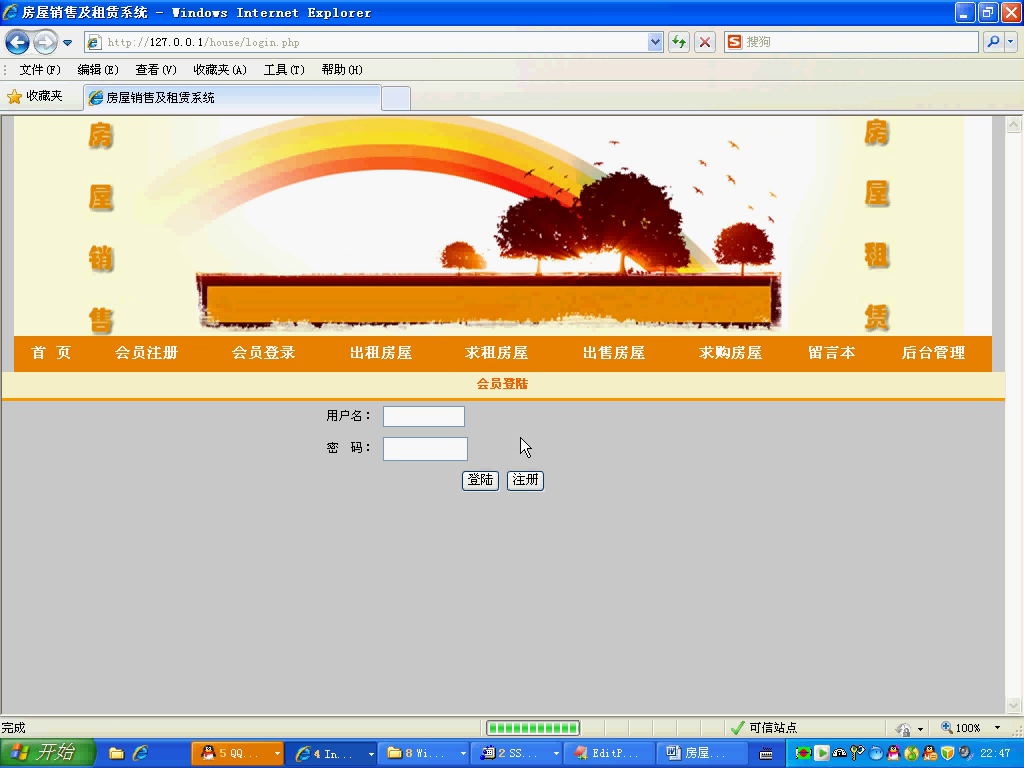Open the privacy icon dropdown arrow
This screenshot has width=1024, height=768.
click(x=920, y=729)
